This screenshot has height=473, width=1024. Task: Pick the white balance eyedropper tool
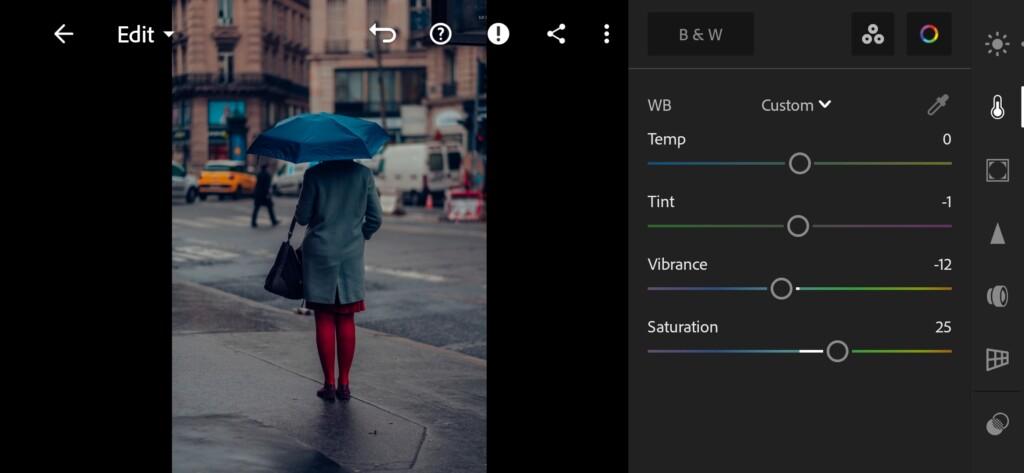(x=938, y=105)
